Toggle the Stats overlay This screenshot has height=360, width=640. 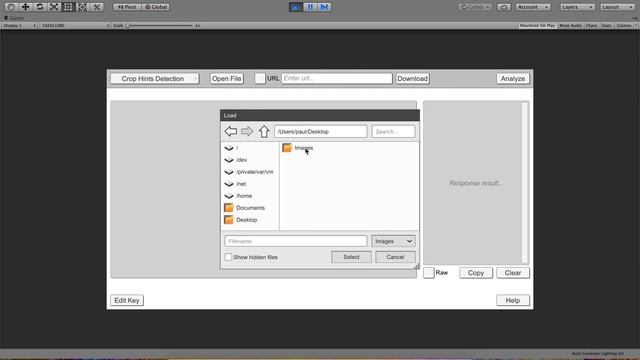607,25
